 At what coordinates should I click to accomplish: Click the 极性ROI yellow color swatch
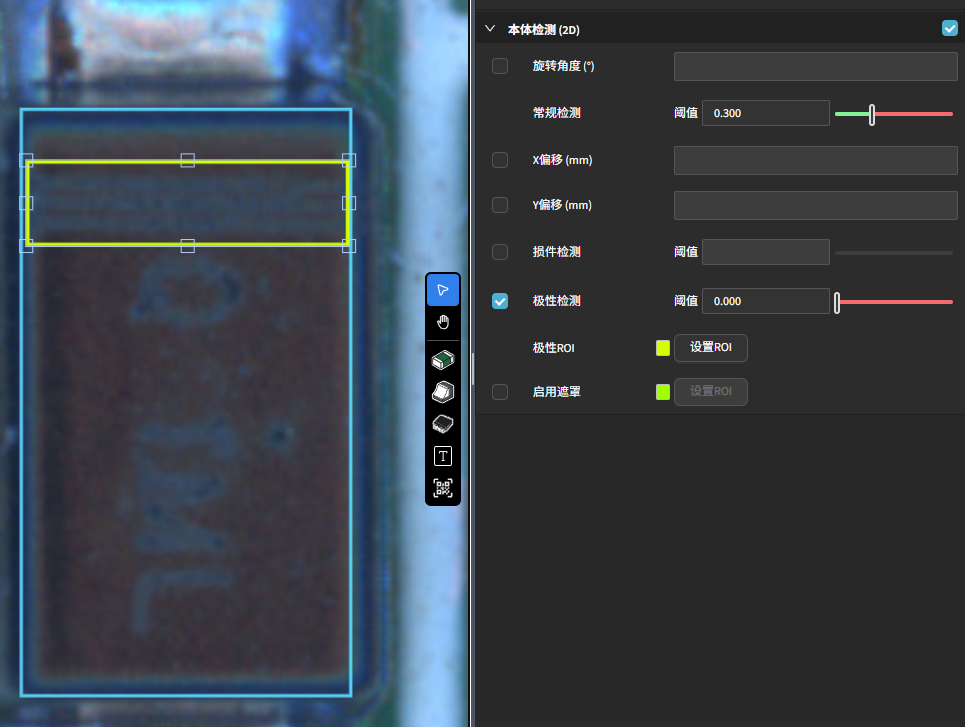click(x=663, y=348)
